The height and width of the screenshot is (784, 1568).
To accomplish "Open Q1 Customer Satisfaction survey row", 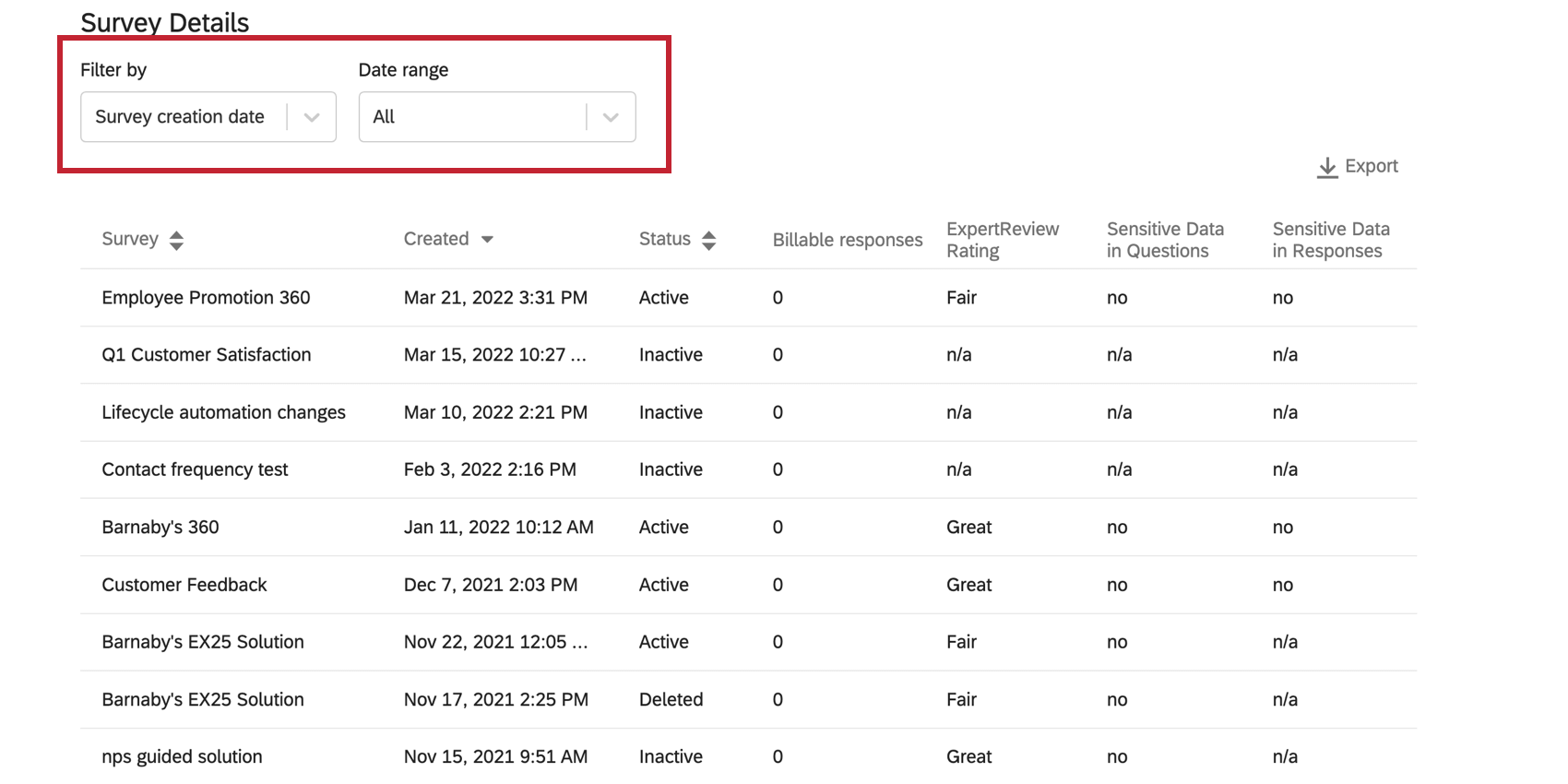I will click(x=206, y=355).
